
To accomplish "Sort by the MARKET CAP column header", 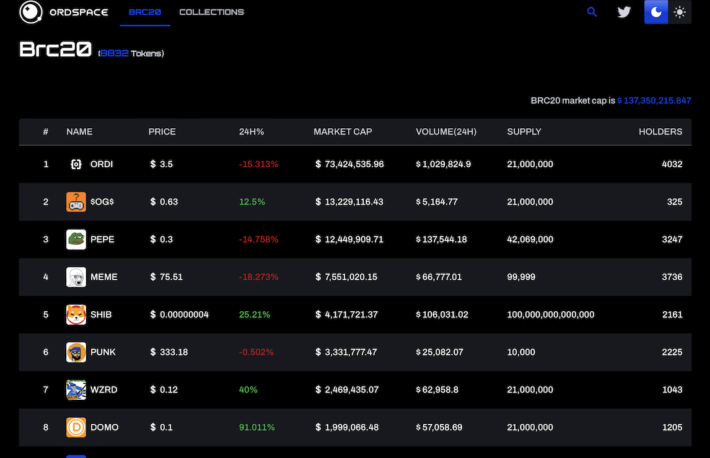I will (x=343, y=132).
